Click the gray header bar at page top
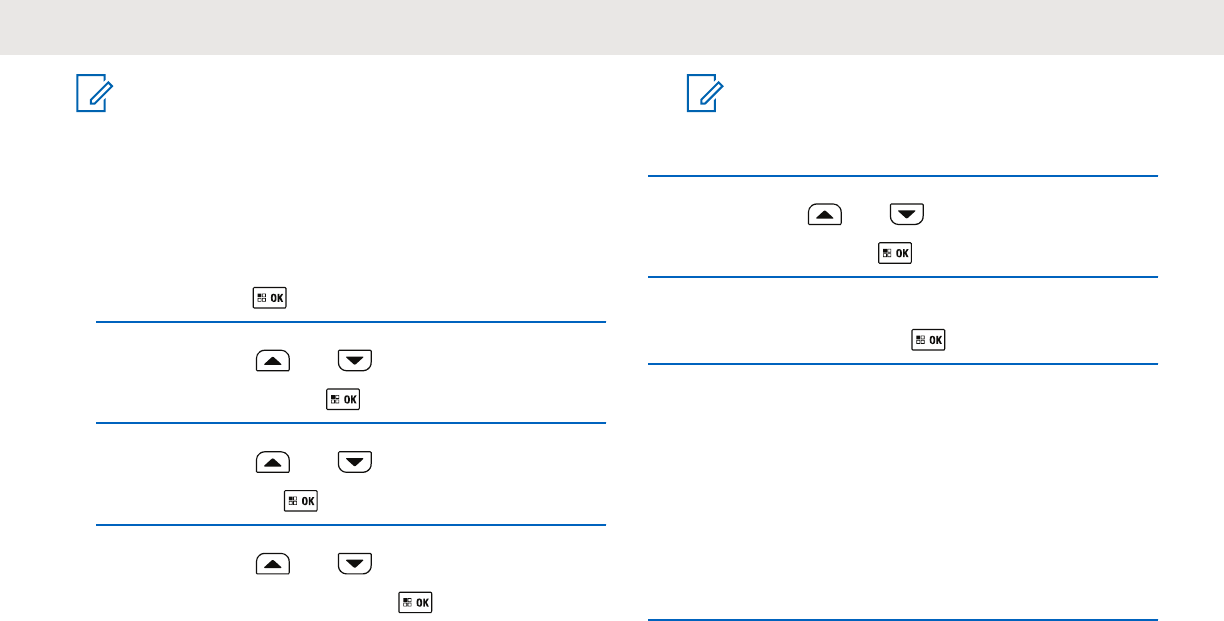 [x=612, y=27]
